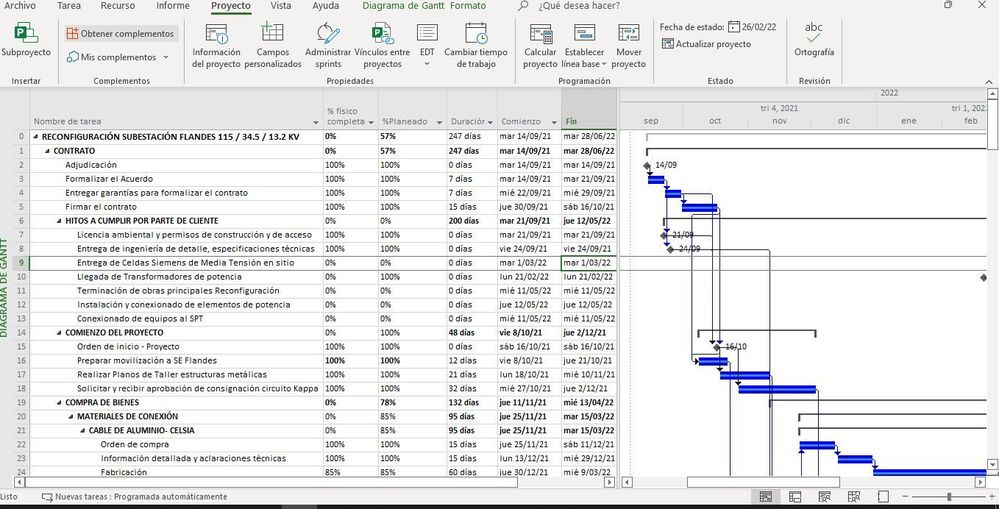Open the Ayuda tab

pos(326,6)
